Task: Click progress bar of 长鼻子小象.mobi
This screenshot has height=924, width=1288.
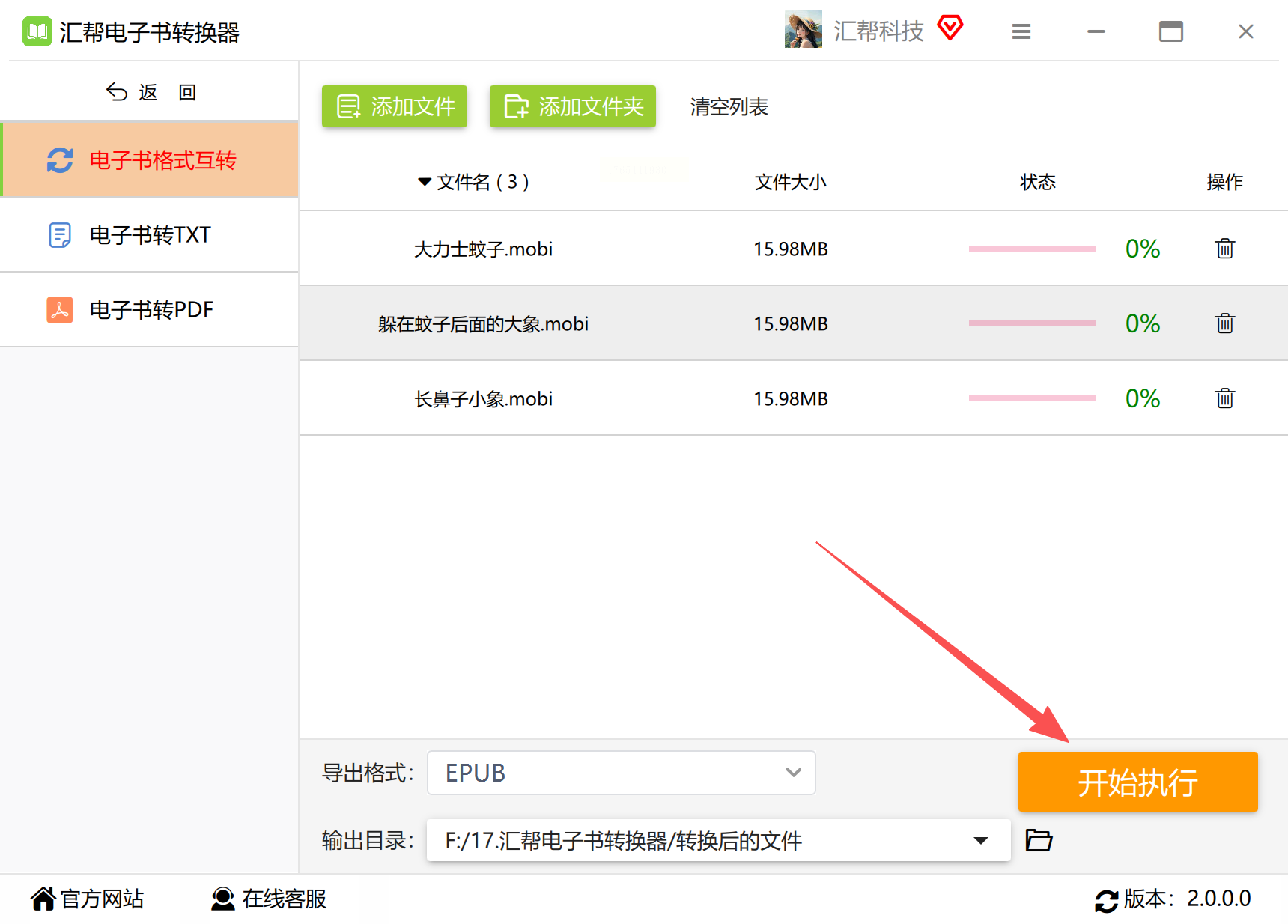Action: 1033,398
